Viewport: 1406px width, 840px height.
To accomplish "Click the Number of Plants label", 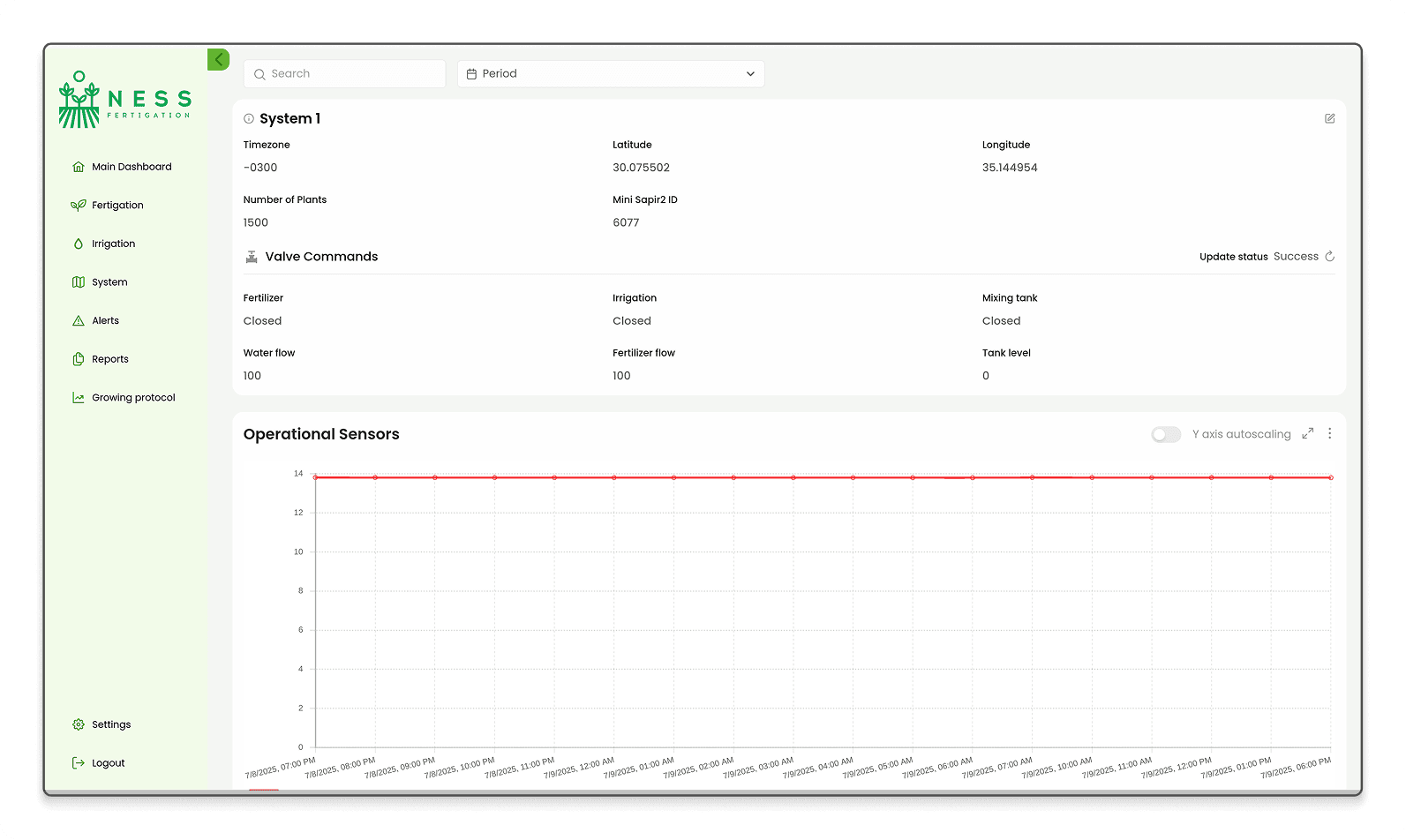I will pos(285,200).
